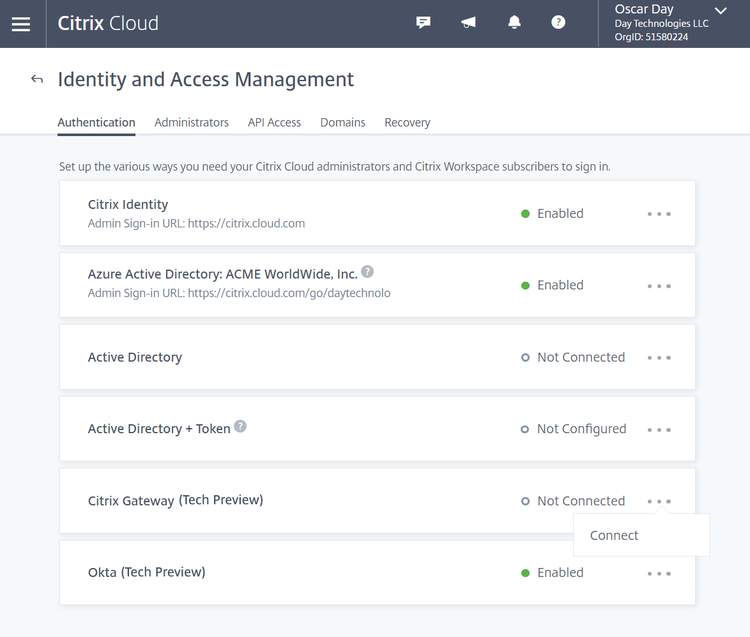Switch to the API Access tab
The image size is (750, 637).
point(274,122)
